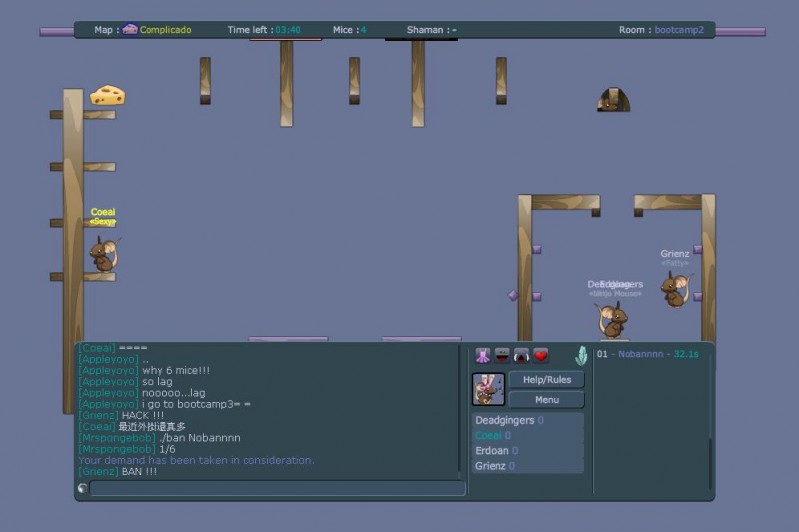The height and width of the screenshot is (532, 799).
Task: Click the mouse avatar thumbnail
Action: pos(488,389)
